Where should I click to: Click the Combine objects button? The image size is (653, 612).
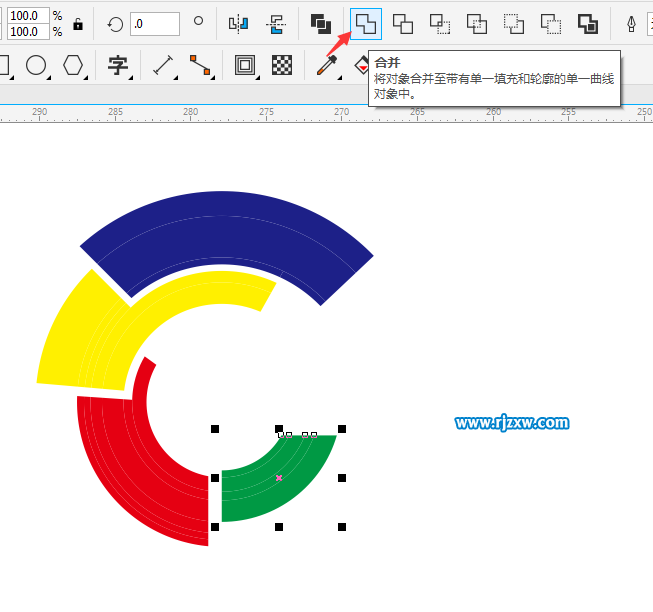pos(321,23)
